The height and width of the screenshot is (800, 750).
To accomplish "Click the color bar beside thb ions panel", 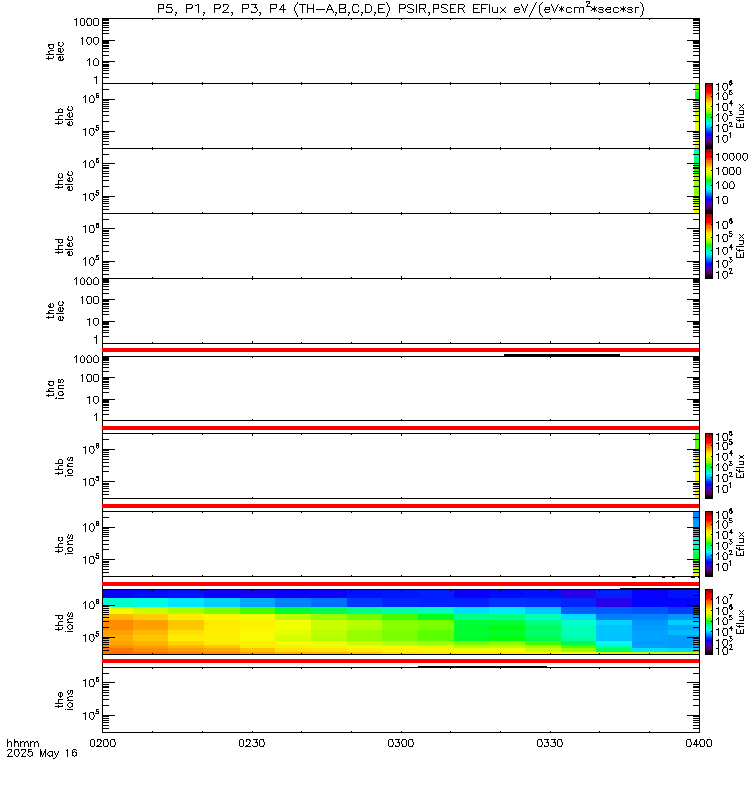I will (709, 466).
